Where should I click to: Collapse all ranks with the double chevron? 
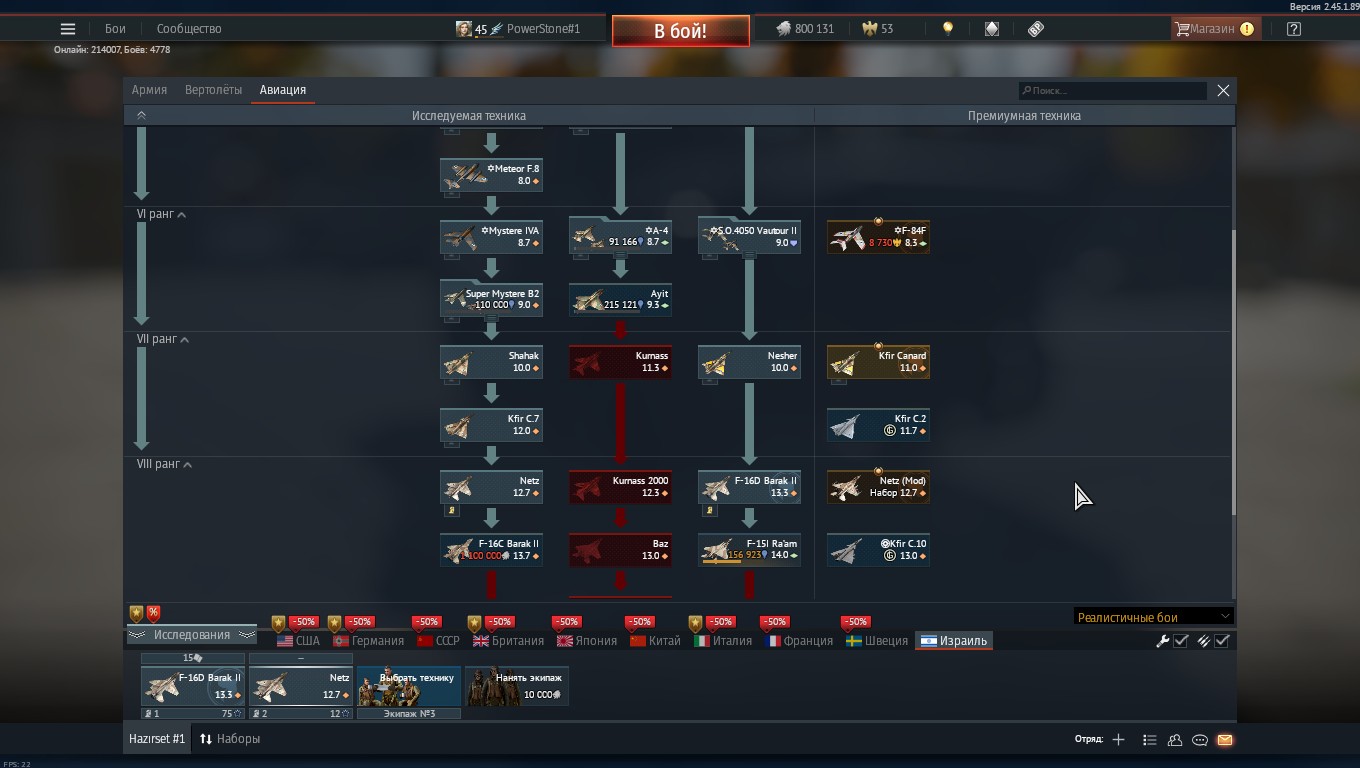141,115
